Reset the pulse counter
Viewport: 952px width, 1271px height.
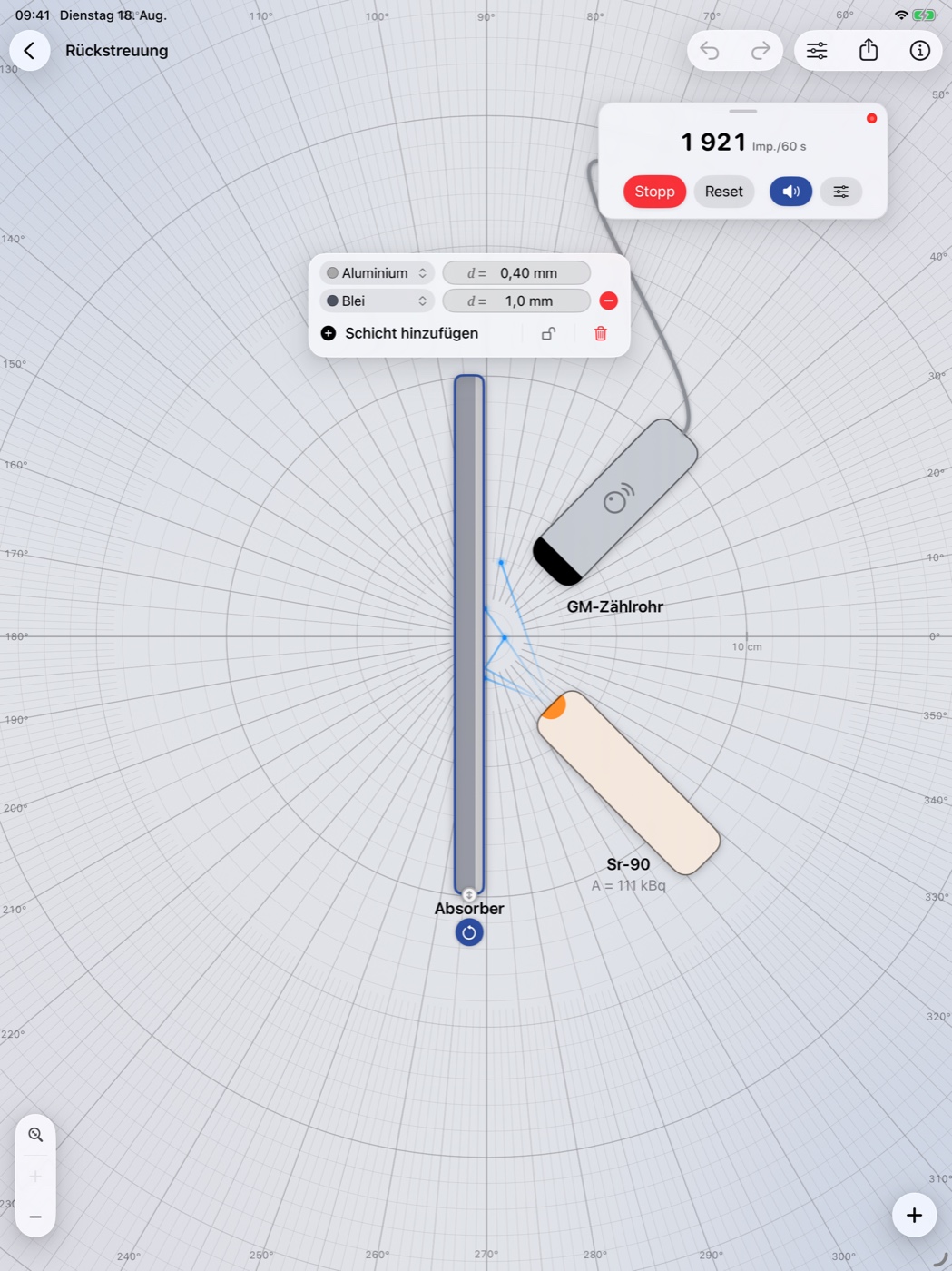pyautogui.click(x=723, y=192)
